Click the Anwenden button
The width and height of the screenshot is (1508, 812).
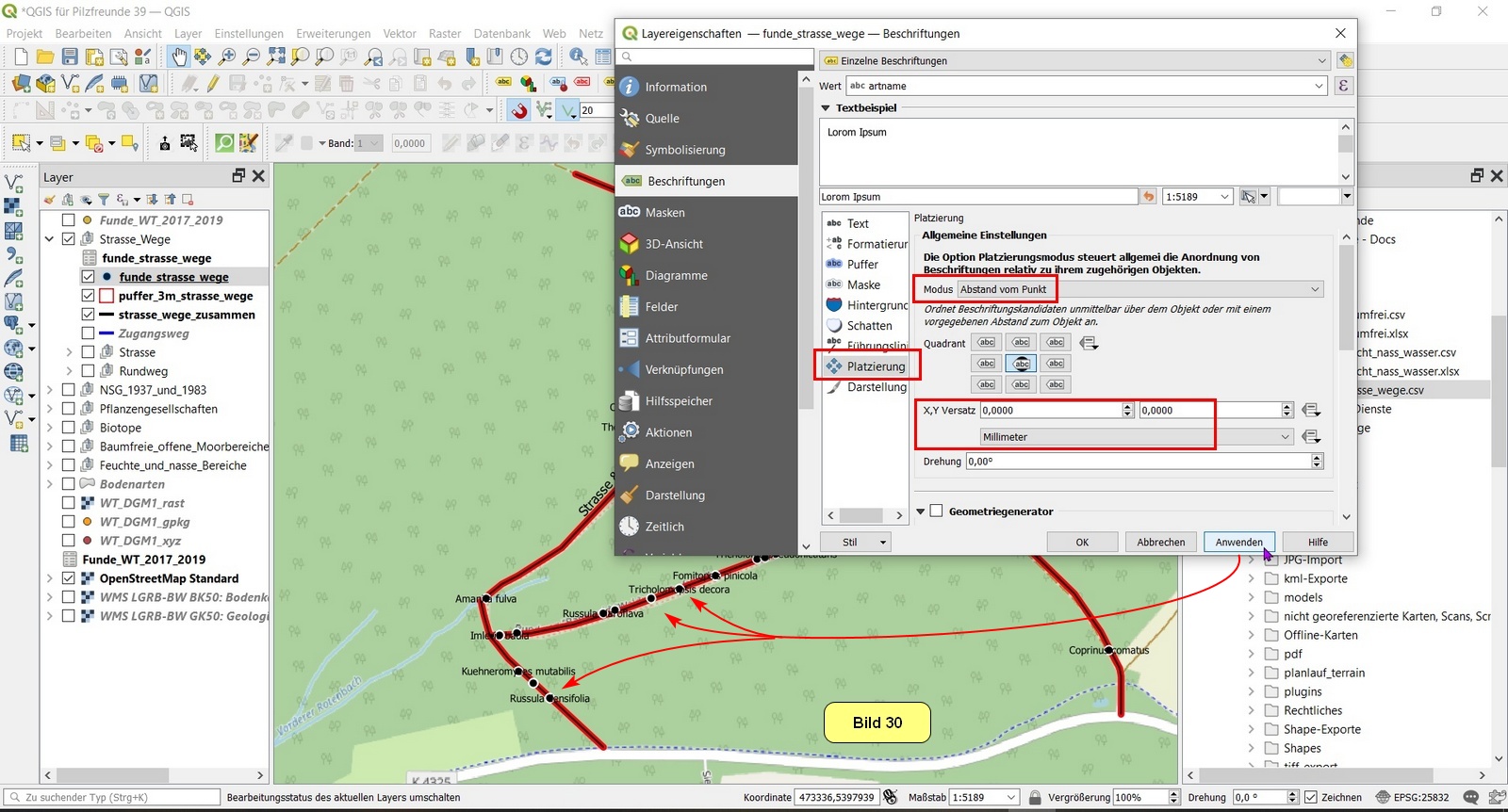point(1238,542)
